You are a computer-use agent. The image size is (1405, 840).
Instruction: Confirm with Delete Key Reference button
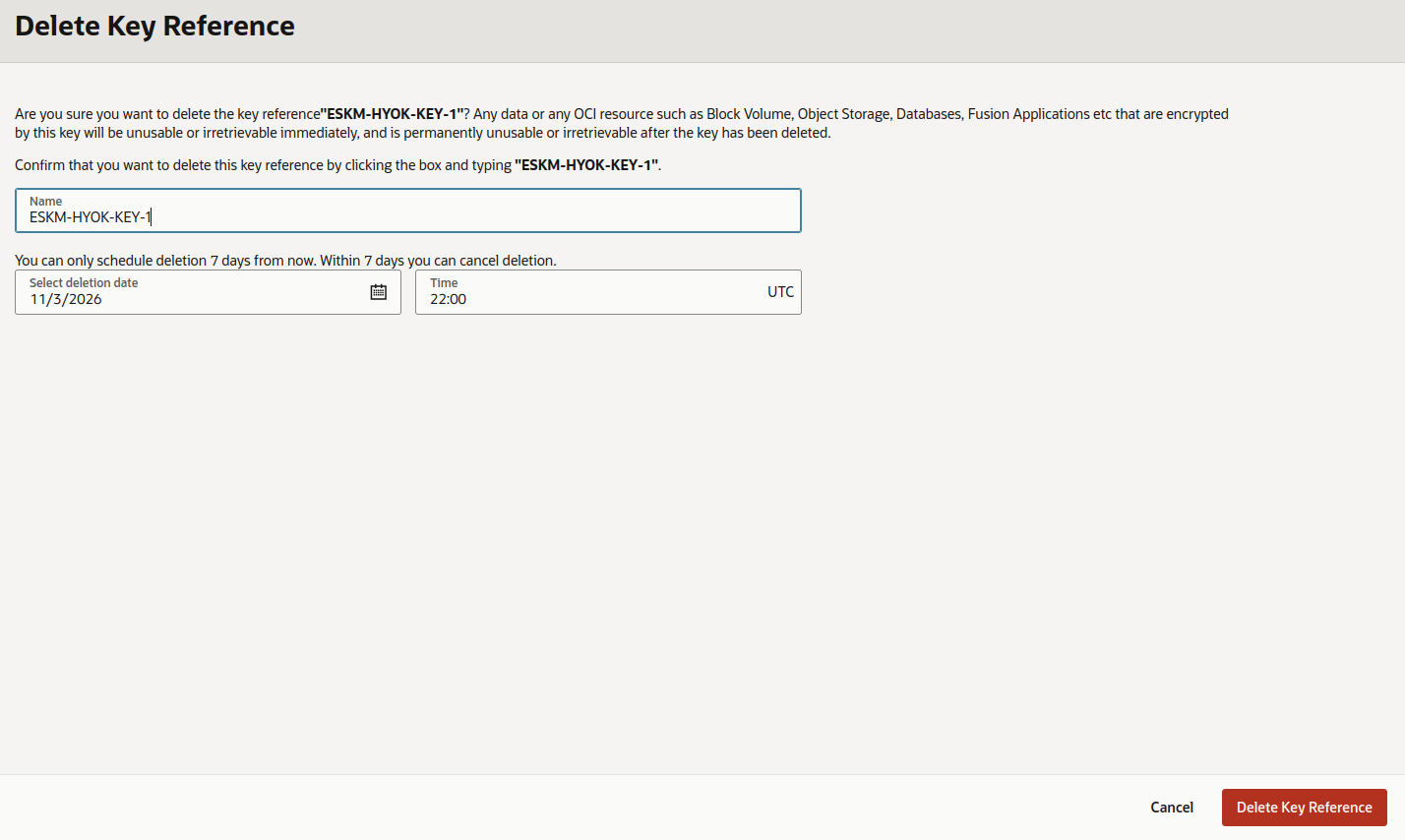(x=1305, y=808)
